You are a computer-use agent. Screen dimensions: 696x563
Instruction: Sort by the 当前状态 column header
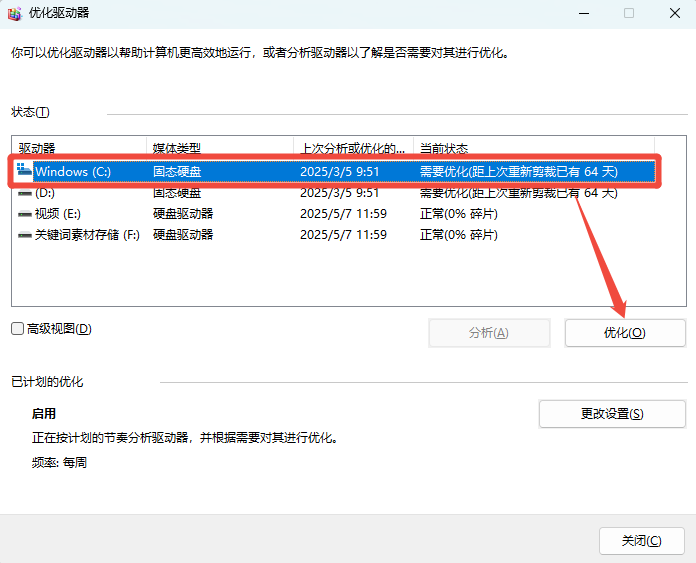click(534, 147)
